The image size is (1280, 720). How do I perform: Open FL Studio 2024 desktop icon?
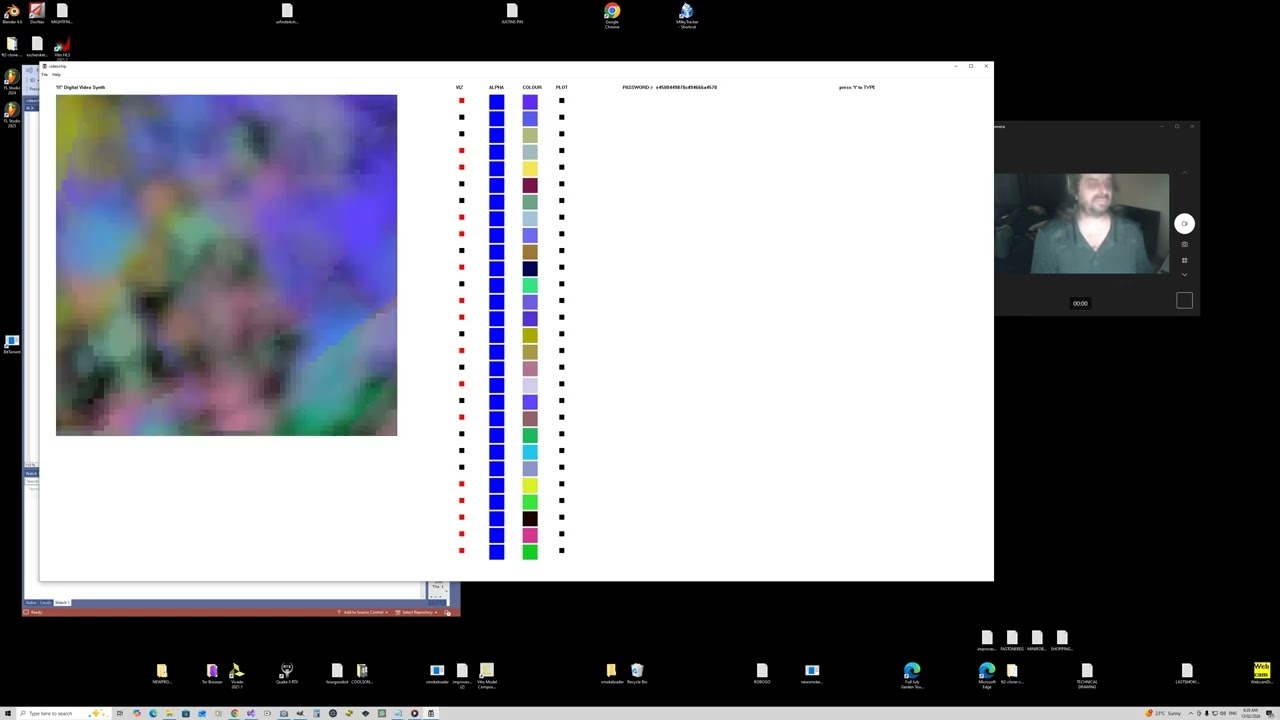point(12,81)
